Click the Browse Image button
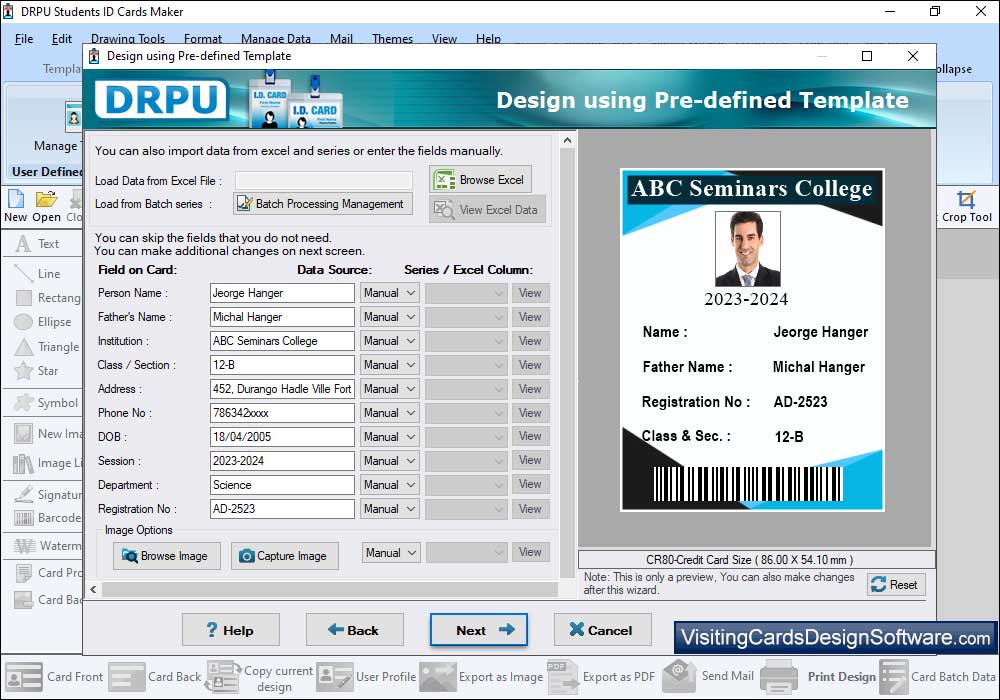This screenshot has width=1000, height=700. tap(166, 556)
